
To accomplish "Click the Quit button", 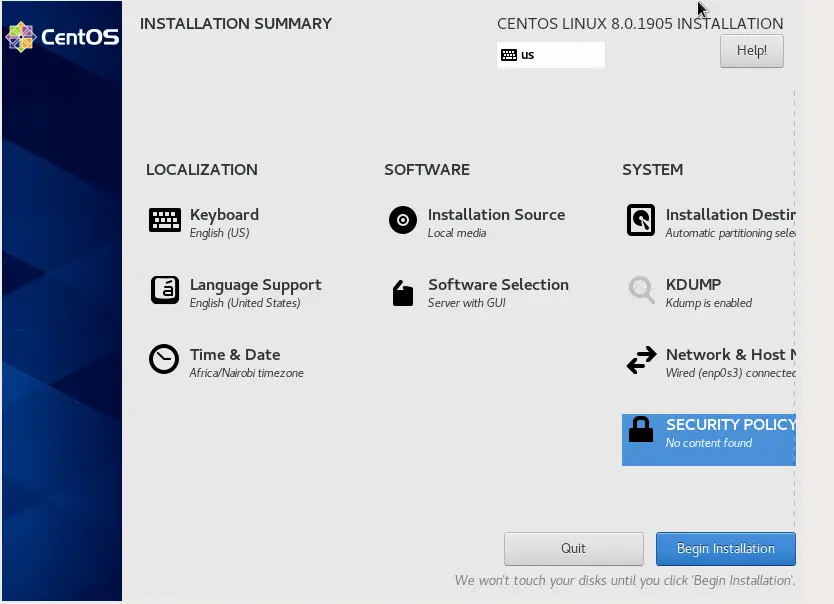I will tap(573, 549).
